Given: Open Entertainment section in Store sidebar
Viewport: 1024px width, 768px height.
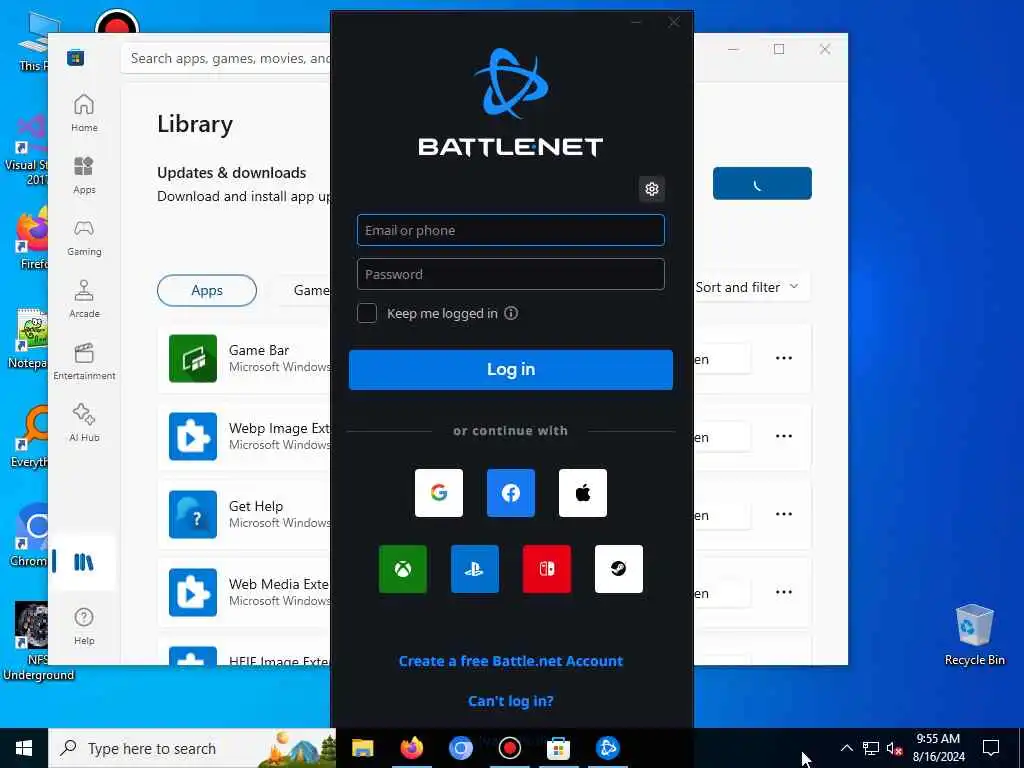Looking at the screenshot, I should [x=84, y=361].
